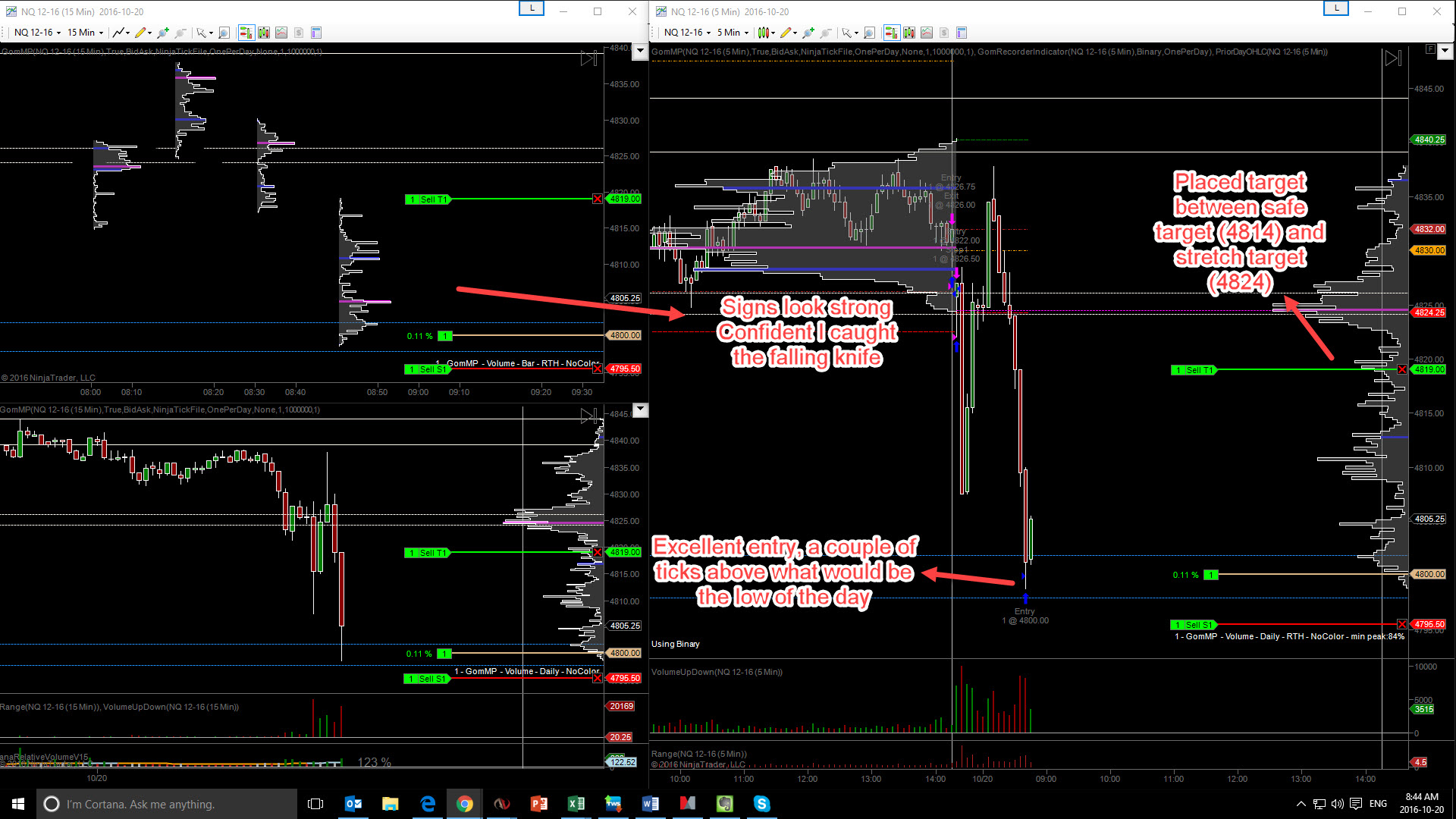Click the link button L on 5 Min window
Screen dimensions: 1456x819
point(1335,8)
